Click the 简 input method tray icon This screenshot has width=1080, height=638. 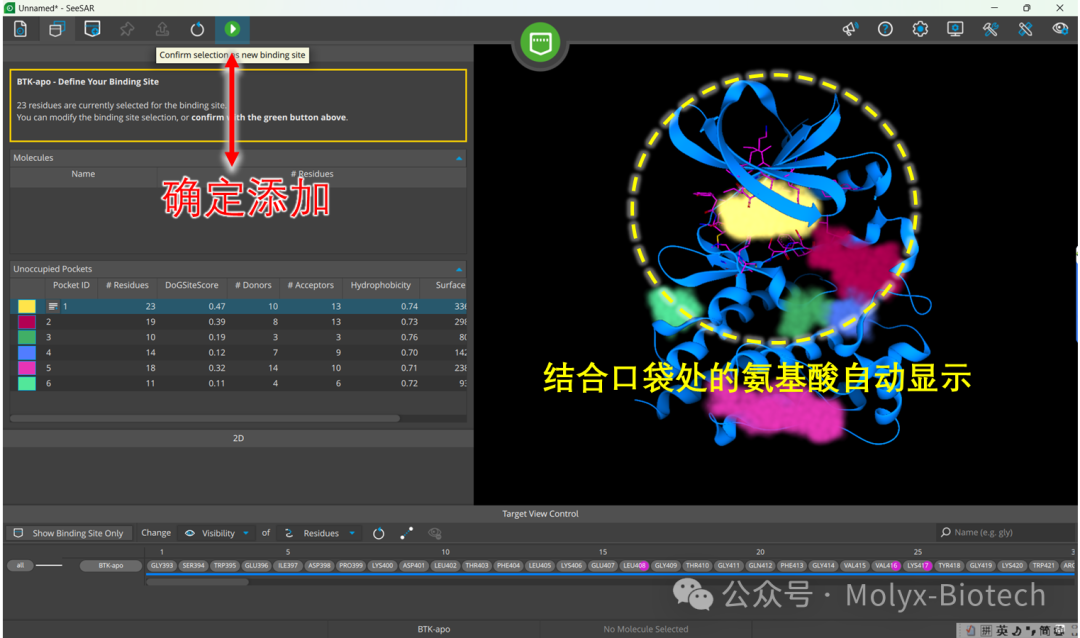tap(1045, 630)
